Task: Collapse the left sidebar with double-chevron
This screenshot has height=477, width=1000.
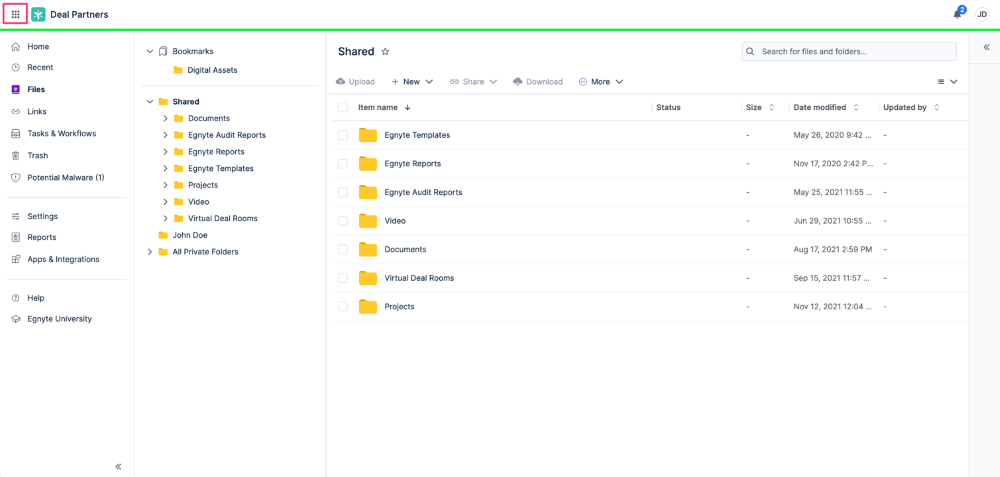Action: tap(118, 466)
